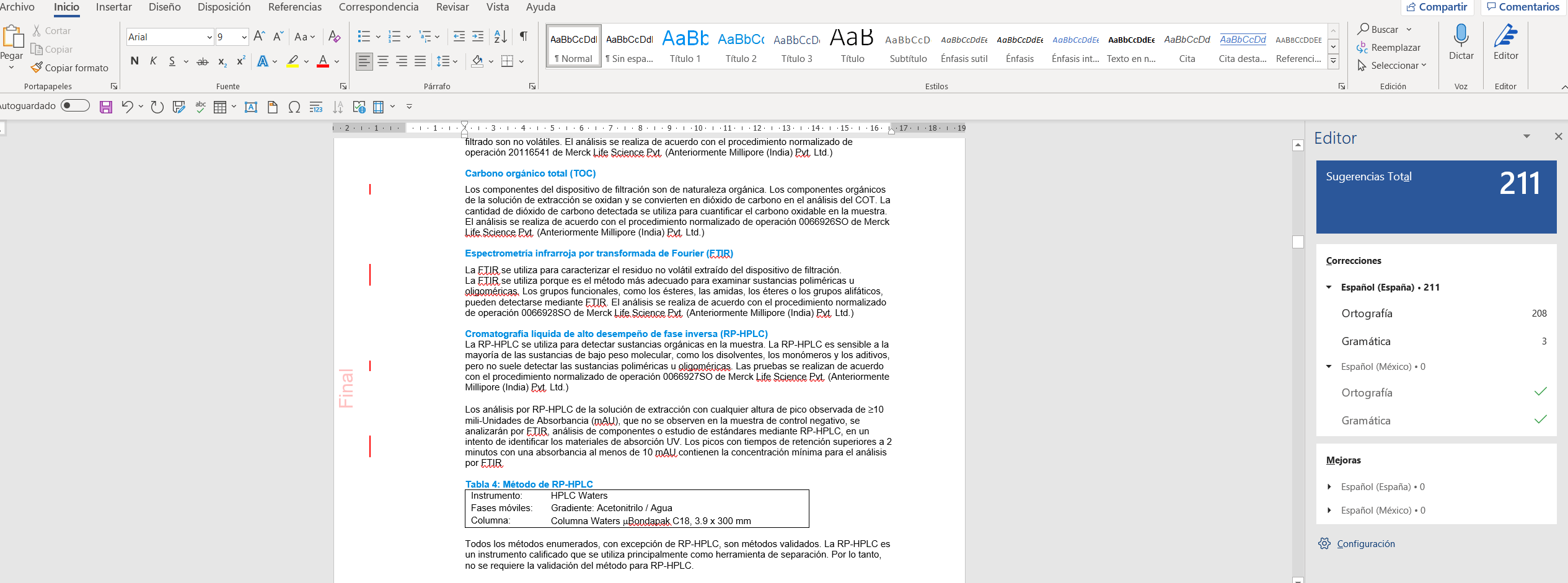Insert a symbol with the omega icon
This screenshot has width=1568, height=583.
point(294,107)
